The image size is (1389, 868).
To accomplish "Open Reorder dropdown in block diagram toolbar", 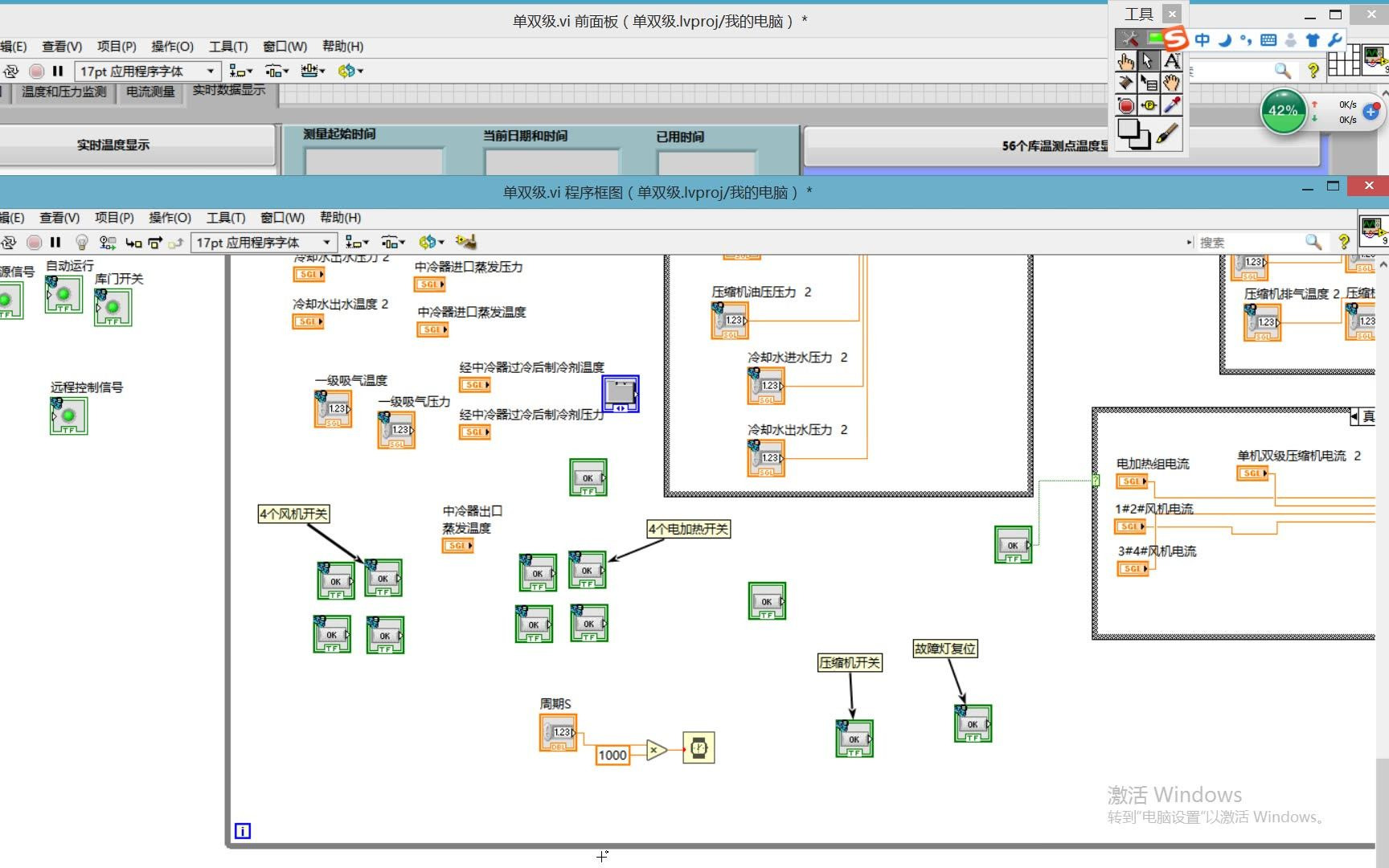I will coord(432,242).
